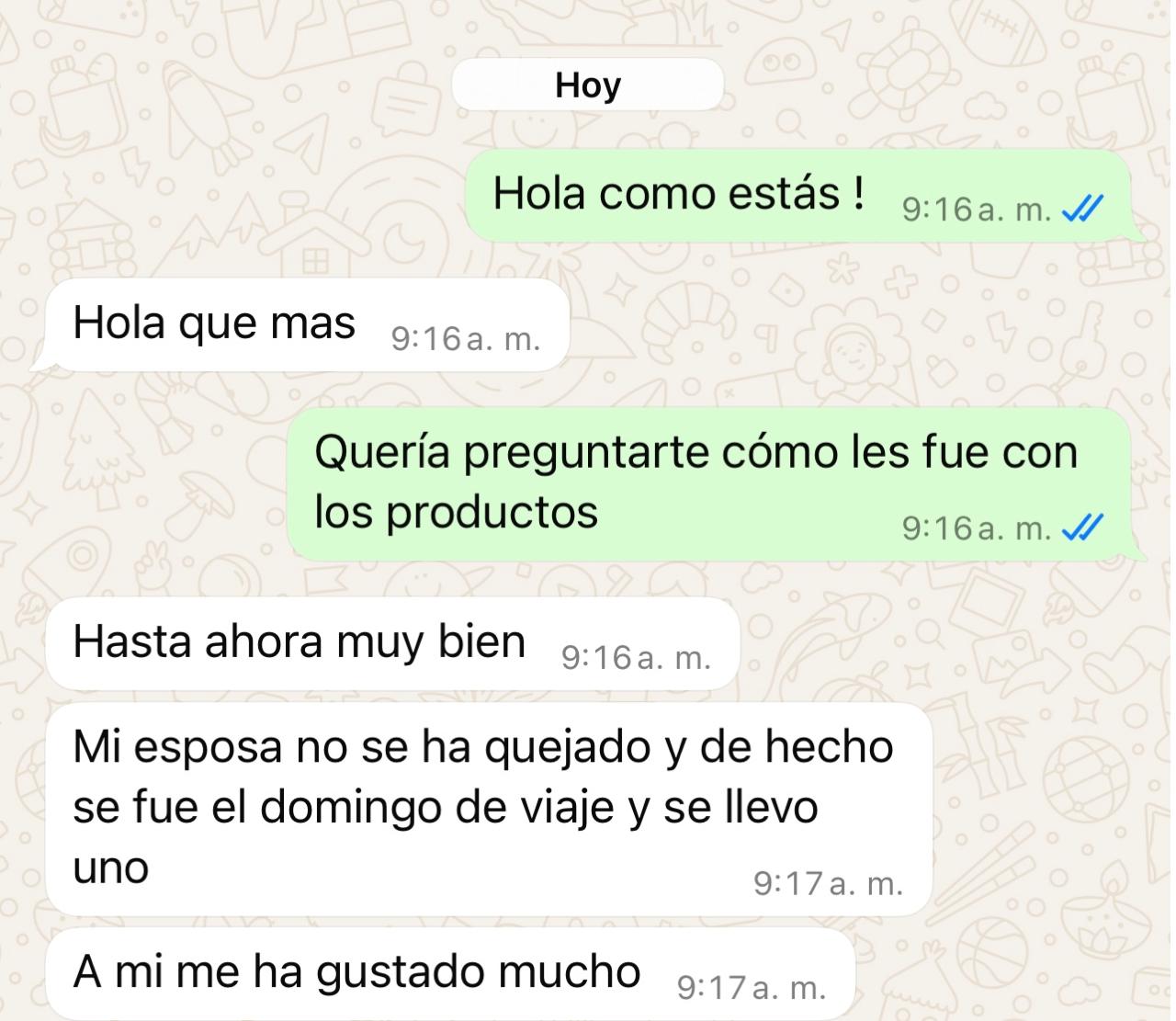Tap the 'Mi esposa no se ha quejado' message
1176x1021 pixels.
coord(489,809)
